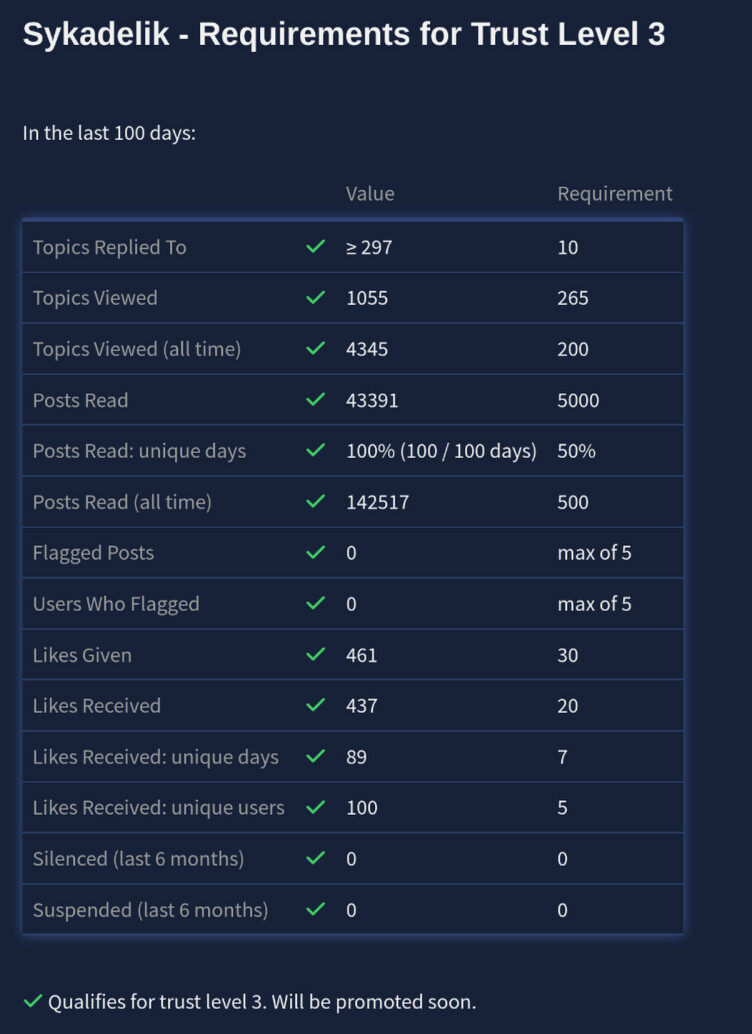Click the Sykadelik Requirements for Trust Level 3 heading
The height and width of the screenshot is (1034, 752).
click(x=344, y=35)
